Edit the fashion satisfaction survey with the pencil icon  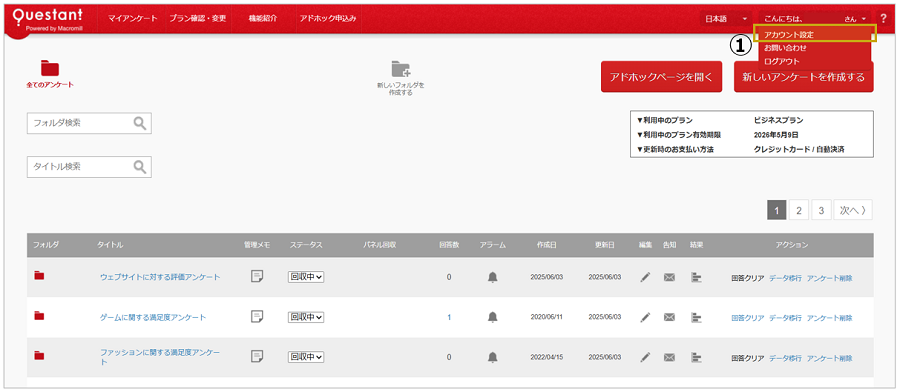645,357
